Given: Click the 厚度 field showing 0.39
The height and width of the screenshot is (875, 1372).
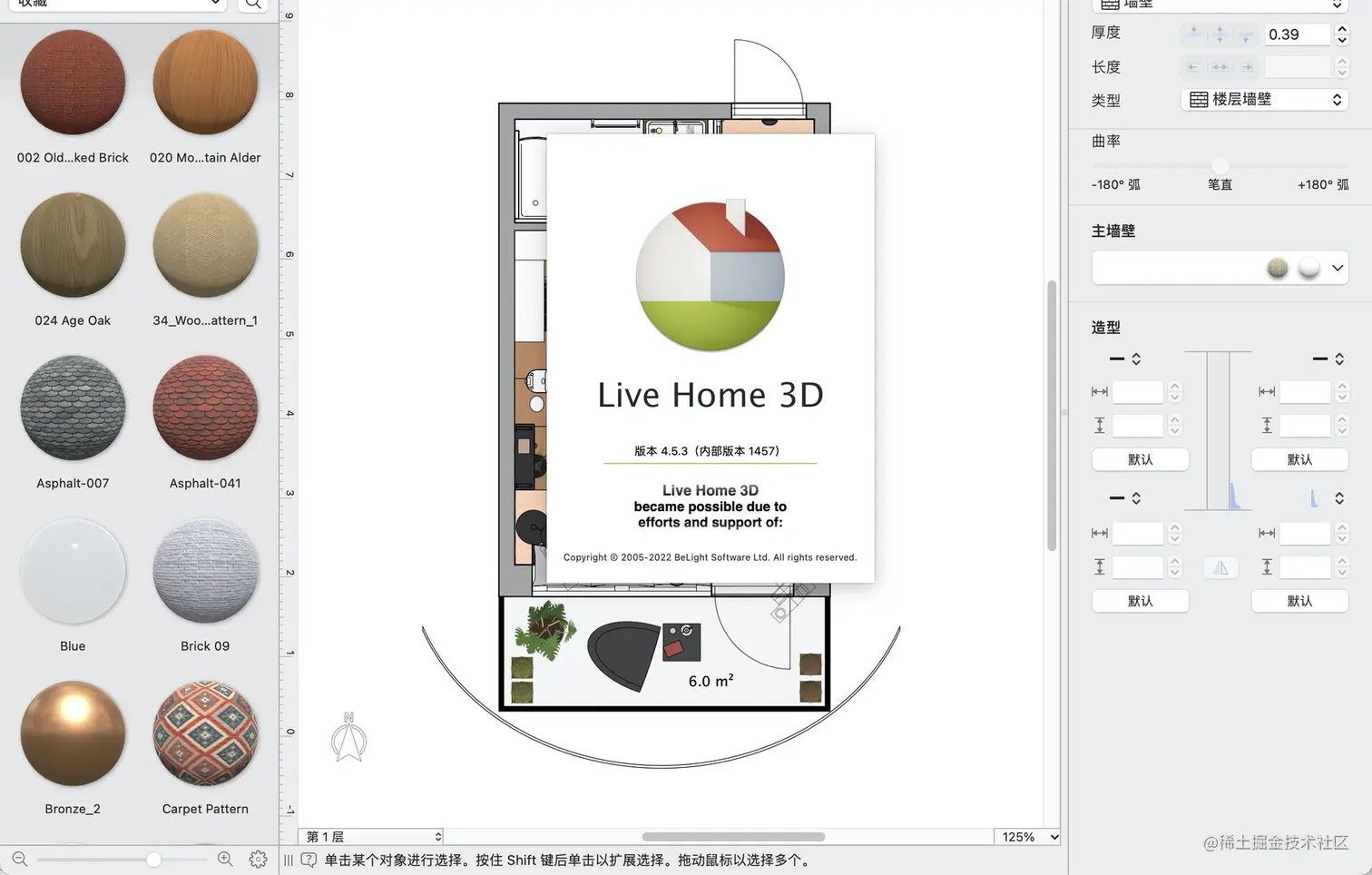Looking at the screenshot, I should pyautogui.click(x=1298, y=34).
